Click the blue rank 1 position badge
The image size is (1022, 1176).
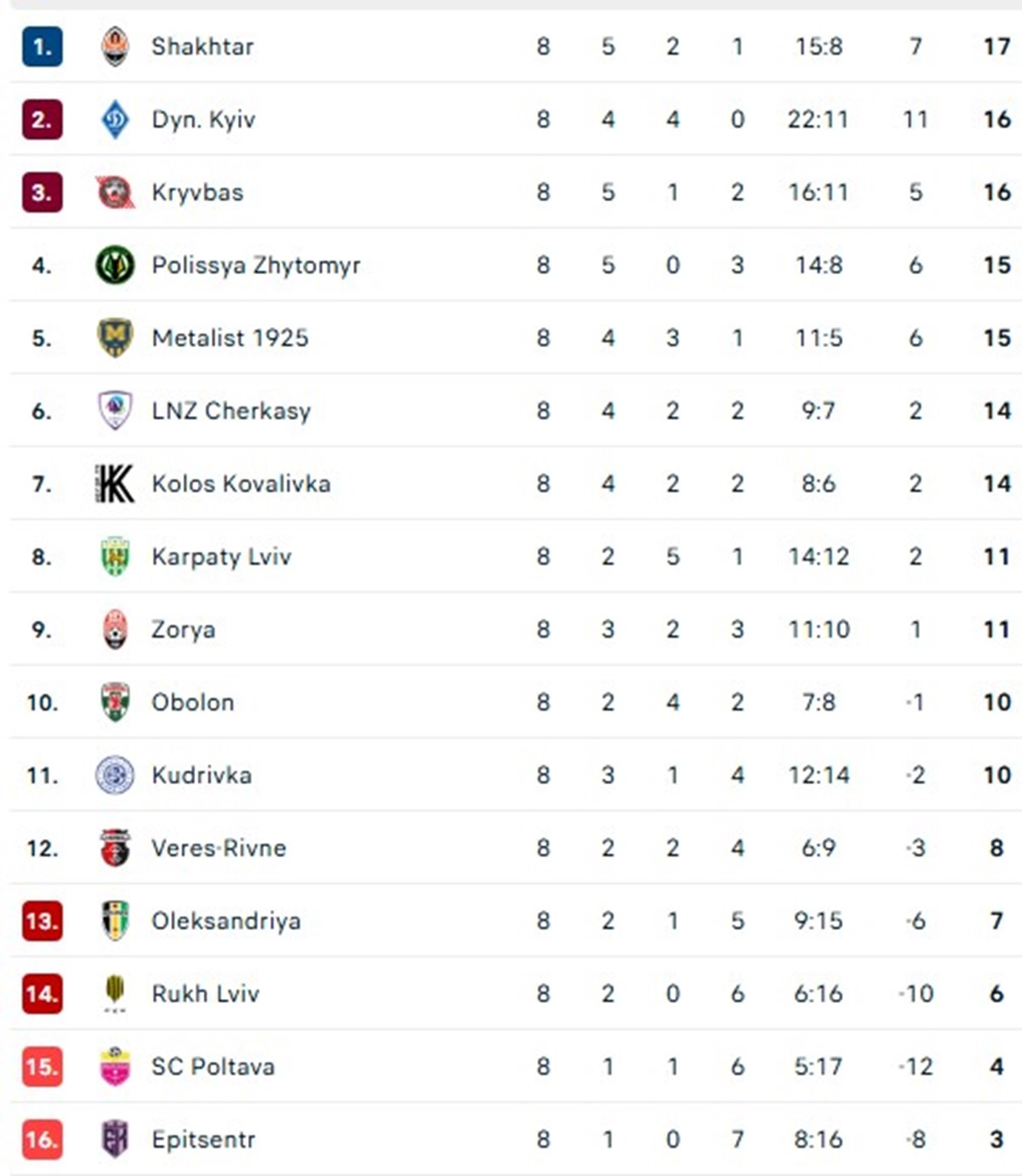coord(42,47)
